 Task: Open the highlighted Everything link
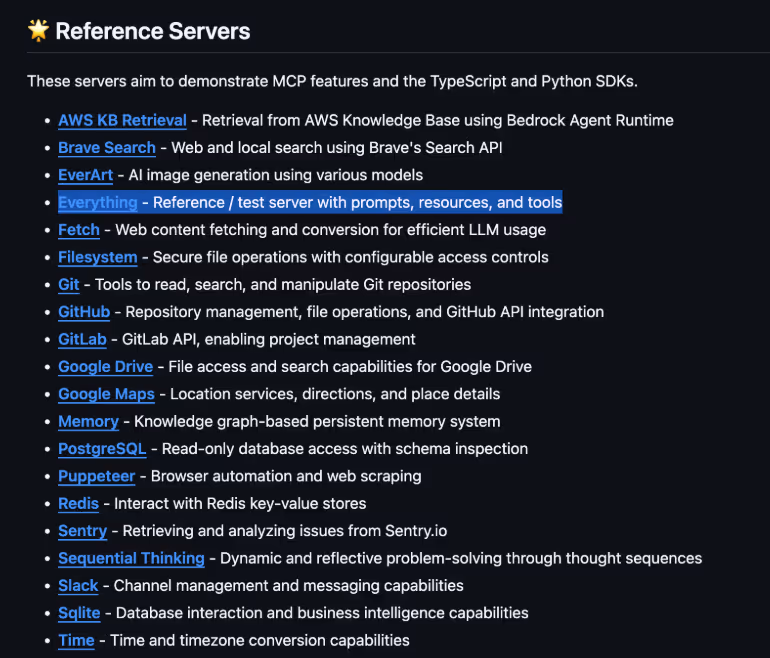coord(98,202)
